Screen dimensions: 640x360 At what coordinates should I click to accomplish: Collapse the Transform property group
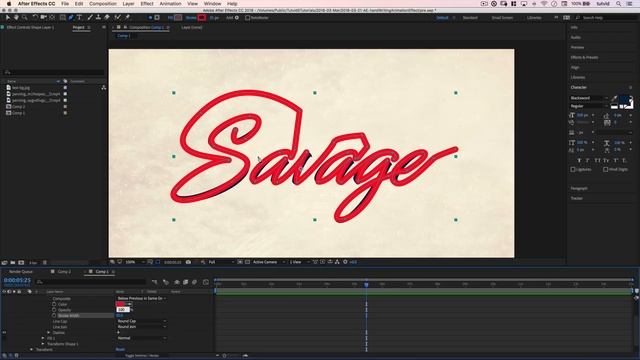point(31,349)
